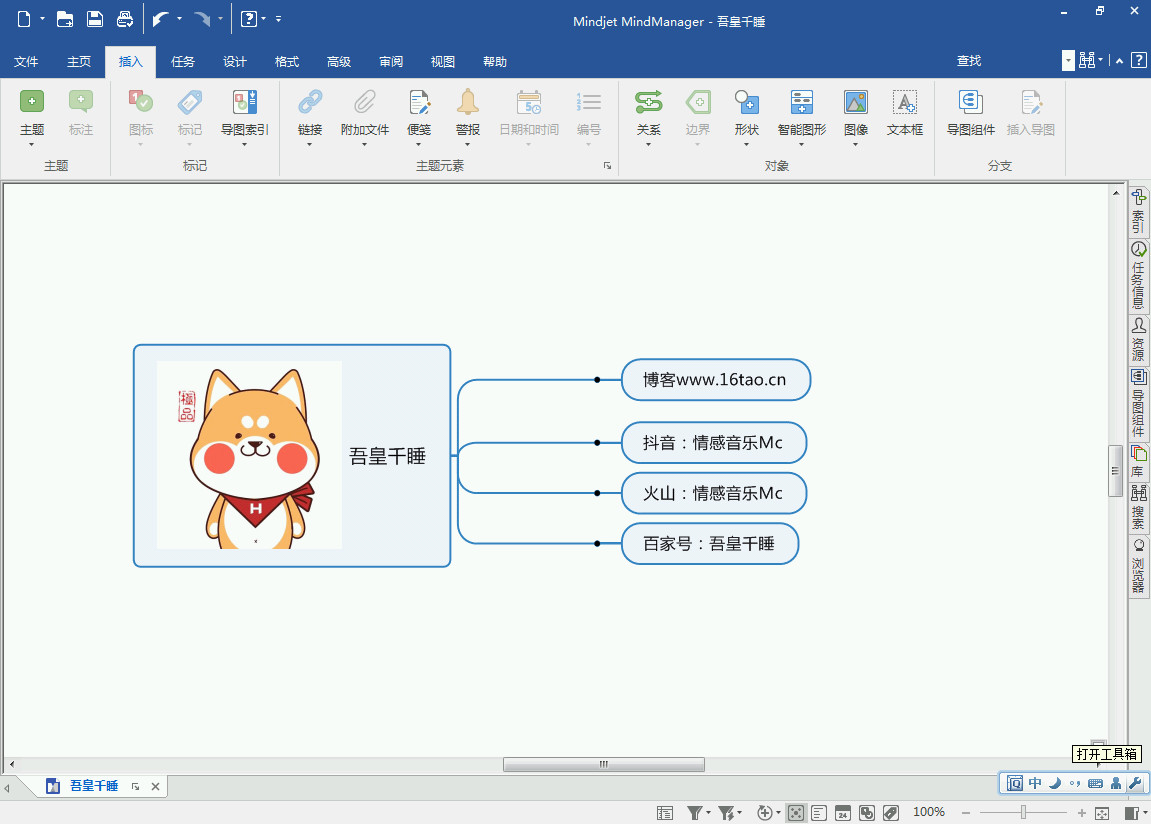Select the 博客www.16tao.cn topic
Screen dimensions: 1151x824
coord(715,380)
